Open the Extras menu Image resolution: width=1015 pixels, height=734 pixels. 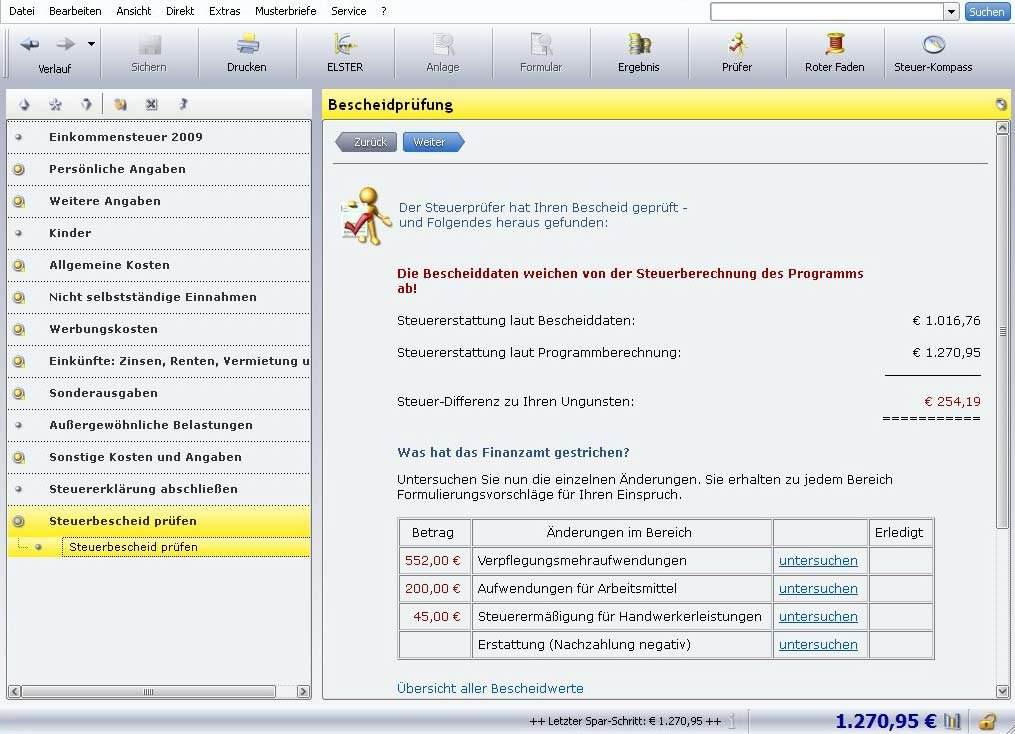pos(225,11)
